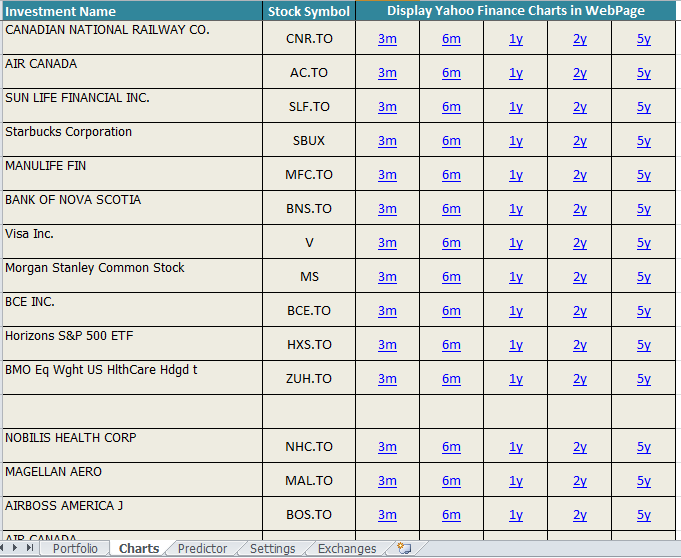Open the 6m chart for CNR.TO
The image size is (681, 558).
(x=451, y=39)
